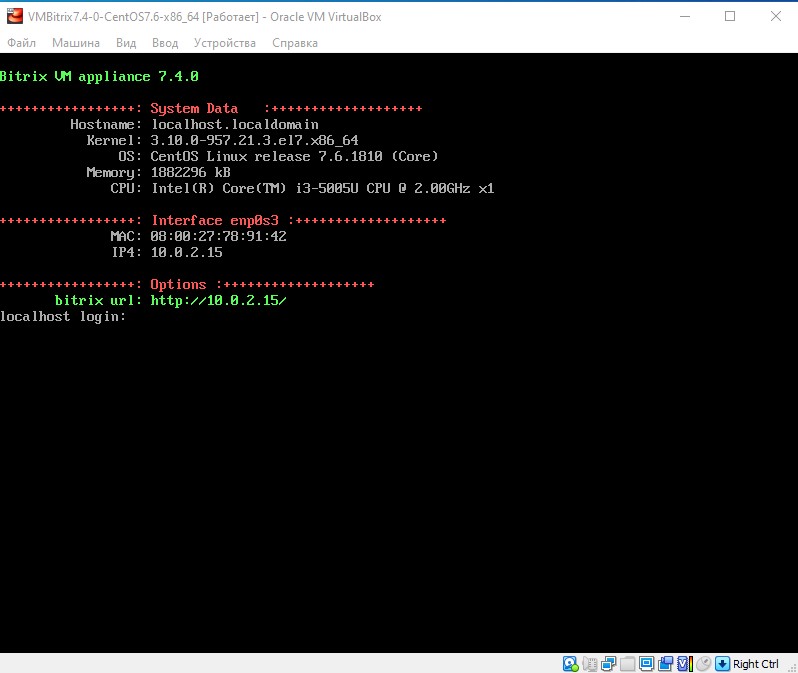Click the MAC address 08:00:27:78:91:42

pos(219,236)
